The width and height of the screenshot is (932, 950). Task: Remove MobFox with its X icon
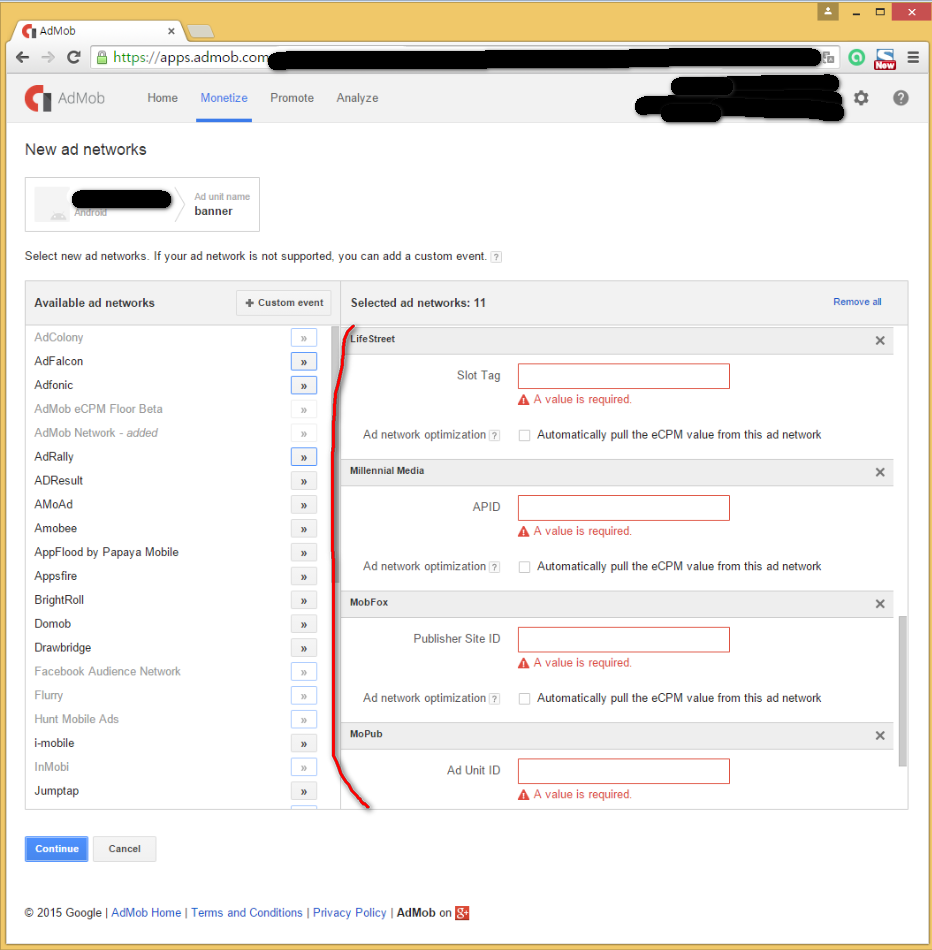880,603
